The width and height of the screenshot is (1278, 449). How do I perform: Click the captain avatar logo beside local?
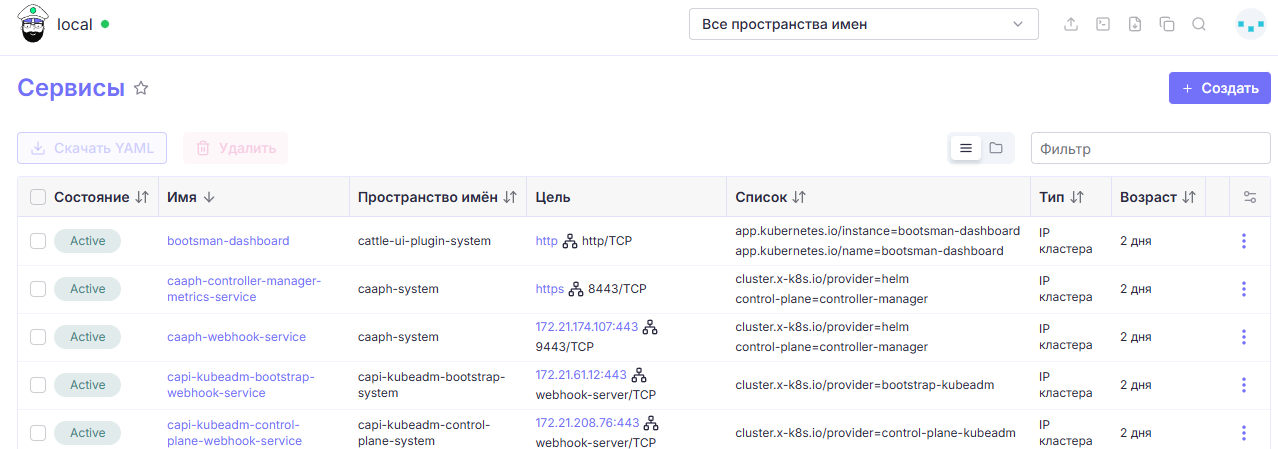(33, 24)
